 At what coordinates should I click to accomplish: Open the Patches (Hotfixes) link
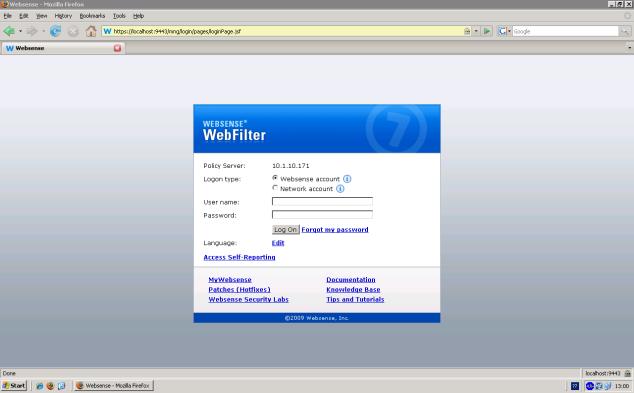point(239,289)
